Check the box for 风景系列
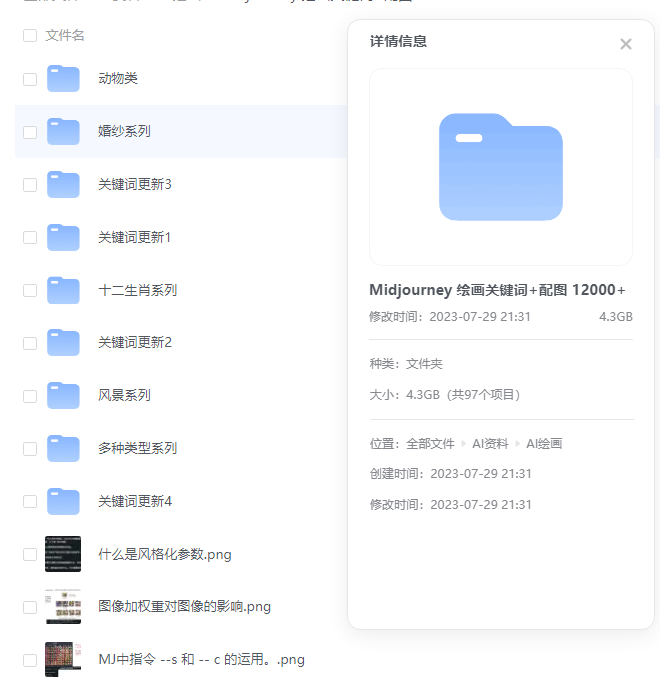660x679 pixels. tap(30, 396)
